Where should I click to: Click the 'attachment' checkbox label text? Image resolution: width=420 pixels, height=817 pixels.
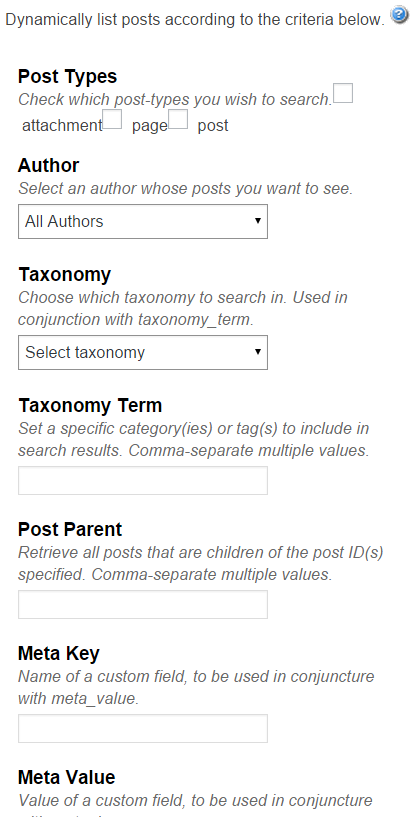tap(62, 126)
